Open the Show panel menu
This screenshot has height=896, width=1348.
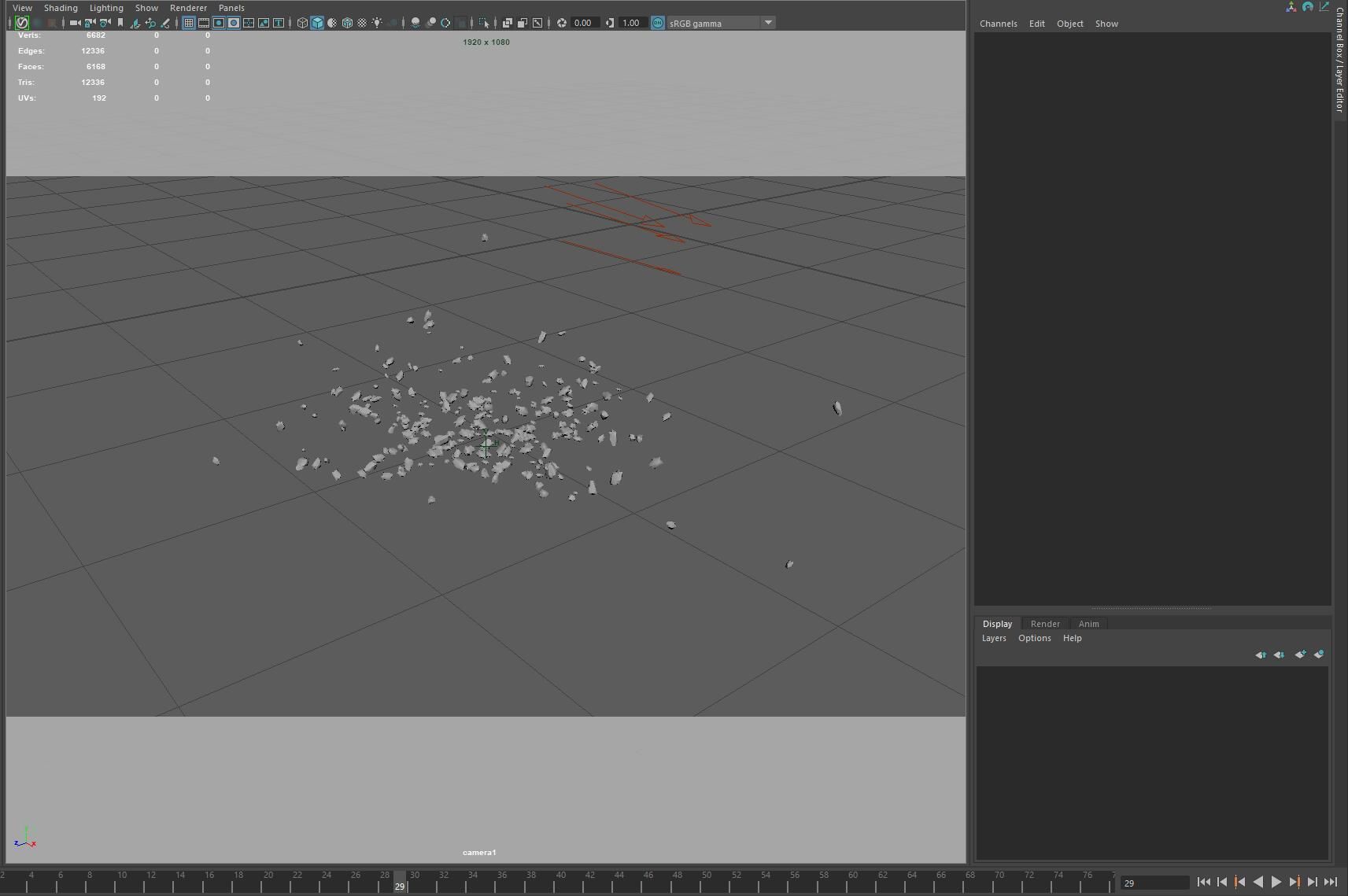pyautogui.click(x=146, y=8)
